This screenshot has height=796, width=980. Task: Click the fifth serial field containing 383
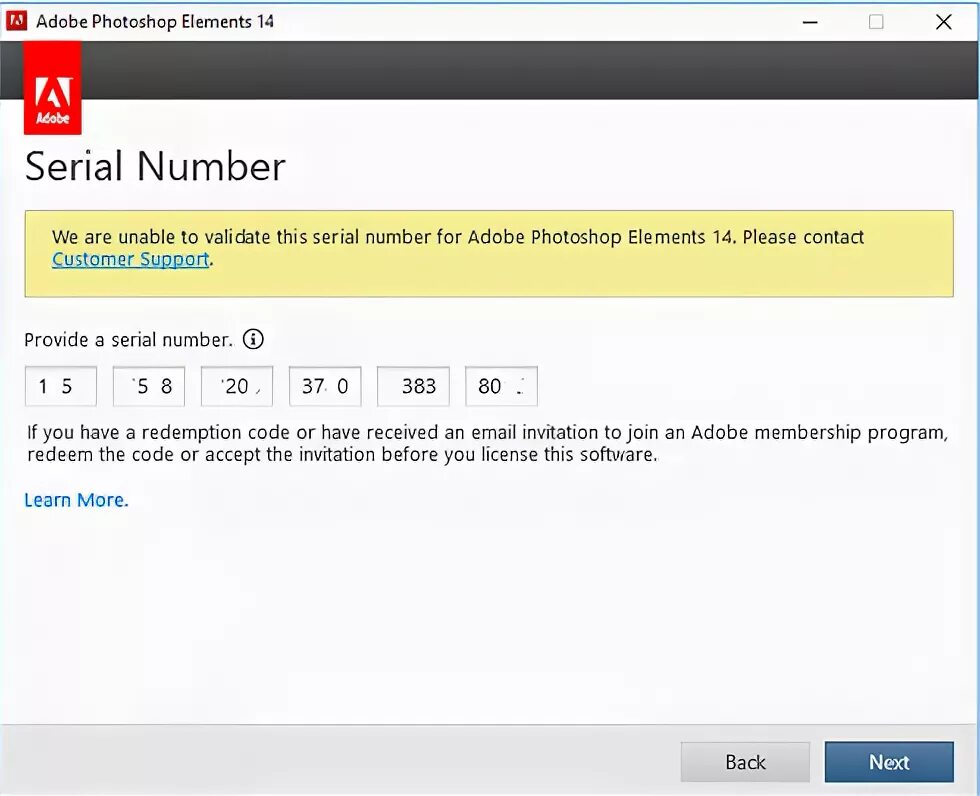(x=413, y=386)
